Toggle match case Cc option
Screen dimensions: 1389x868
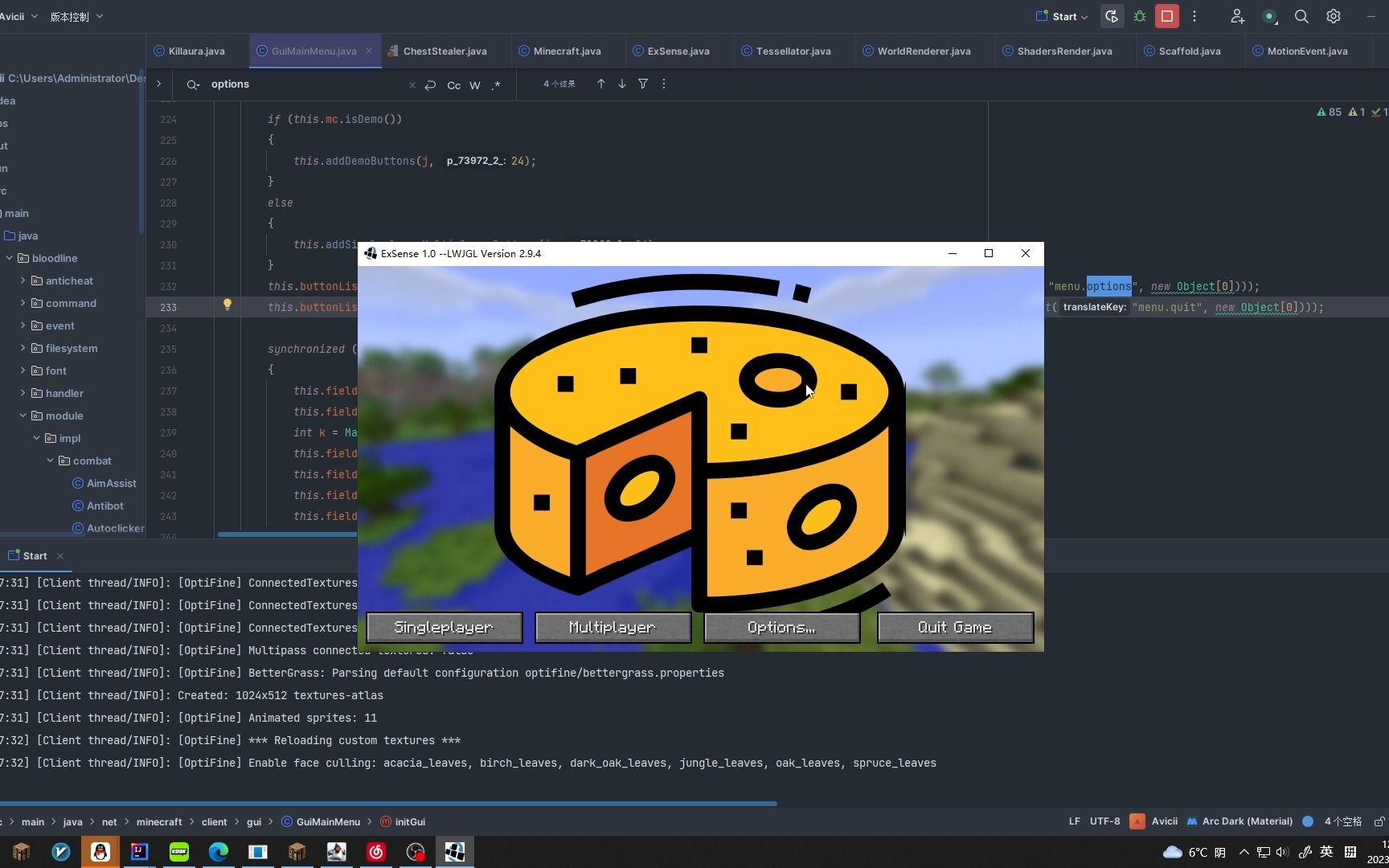(453, 84)
